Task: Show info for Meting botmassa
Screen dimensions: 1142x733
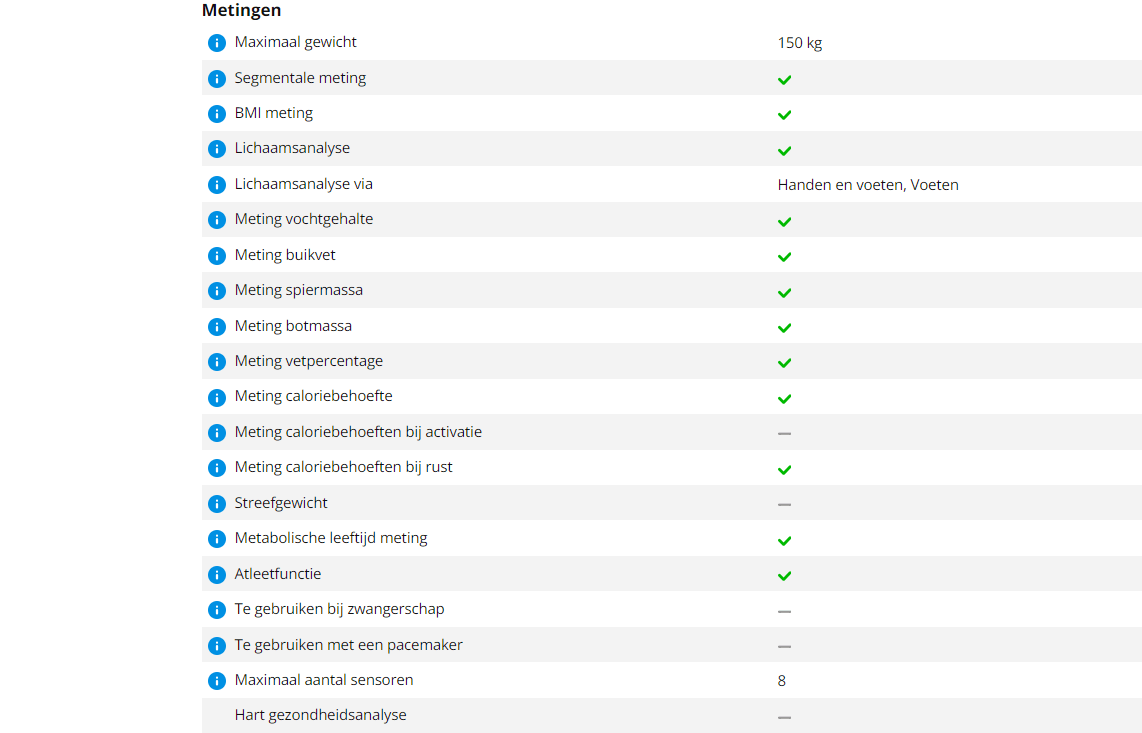Action: point(216,327)
